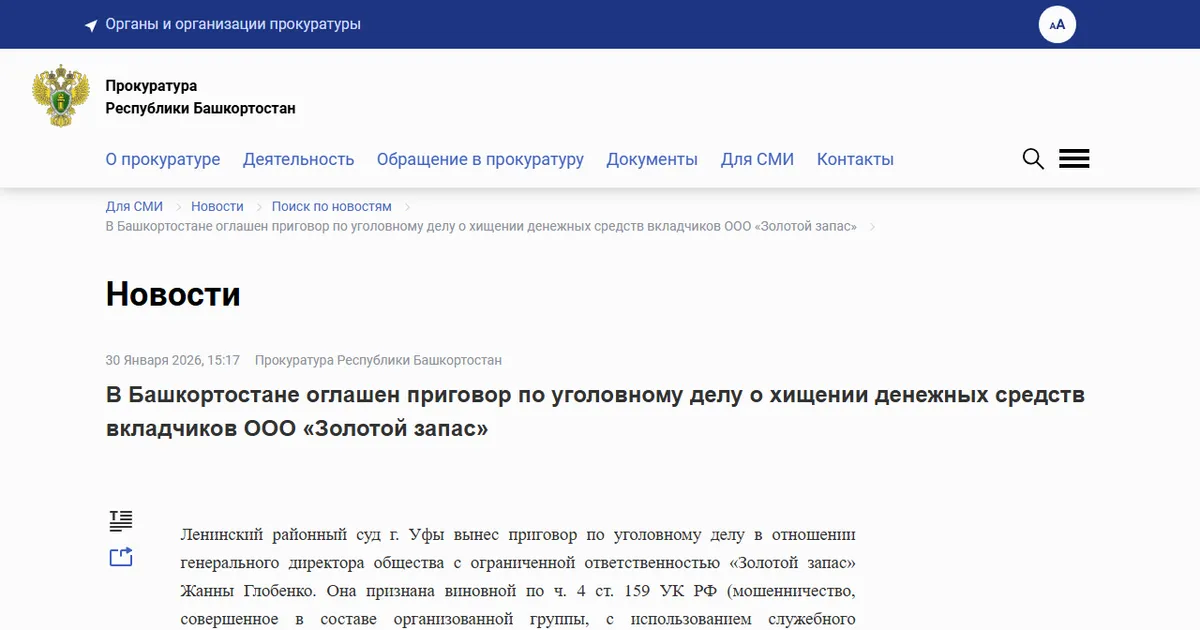Open the hamburger menu icon

tap(1074, 159)
